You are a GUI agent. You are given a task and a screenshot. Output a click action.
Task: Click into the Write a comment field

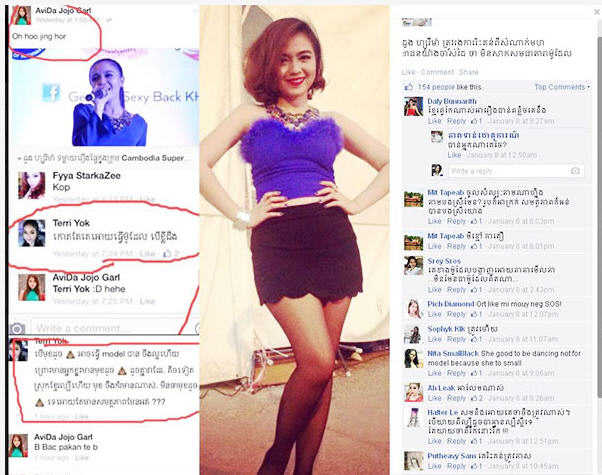tap(113, 329)
